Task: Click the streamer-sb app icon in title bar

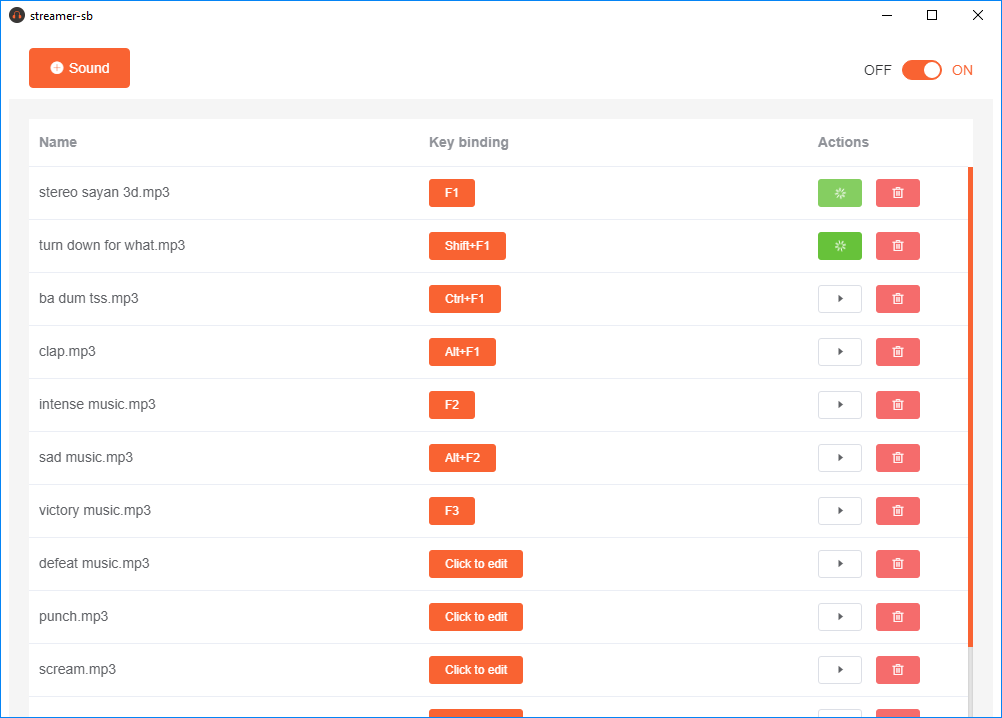Action: (17, 15)
